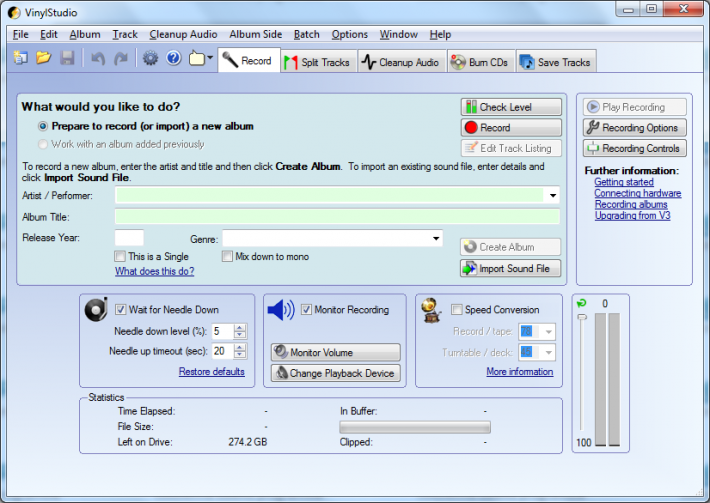The width and height of the screenshot is (710, 503).
Task: Click the blue speaker icon
Action: point(281,310)
